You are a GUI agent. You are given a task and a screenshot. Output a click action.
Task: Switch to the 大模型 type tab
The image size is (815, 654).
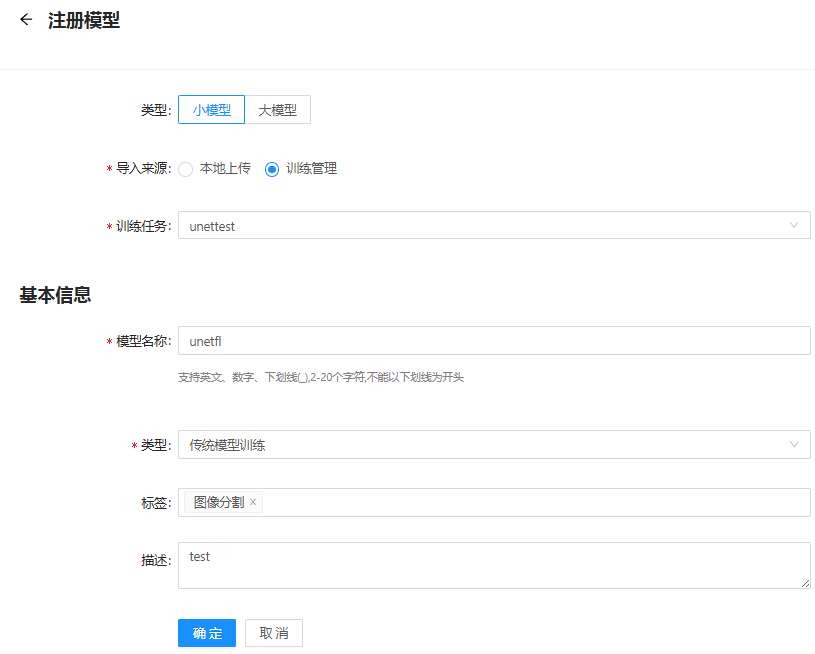point(278,110)
